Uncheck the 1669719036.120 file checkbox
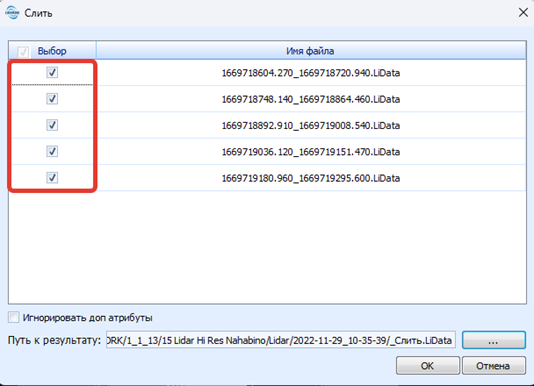The image size is (534, 386). click(52, 151)
